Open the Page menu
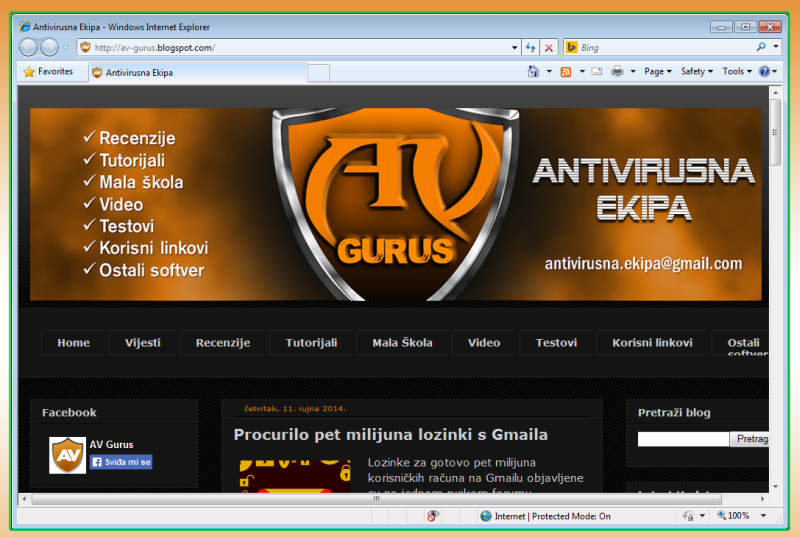 pos(658,71)
